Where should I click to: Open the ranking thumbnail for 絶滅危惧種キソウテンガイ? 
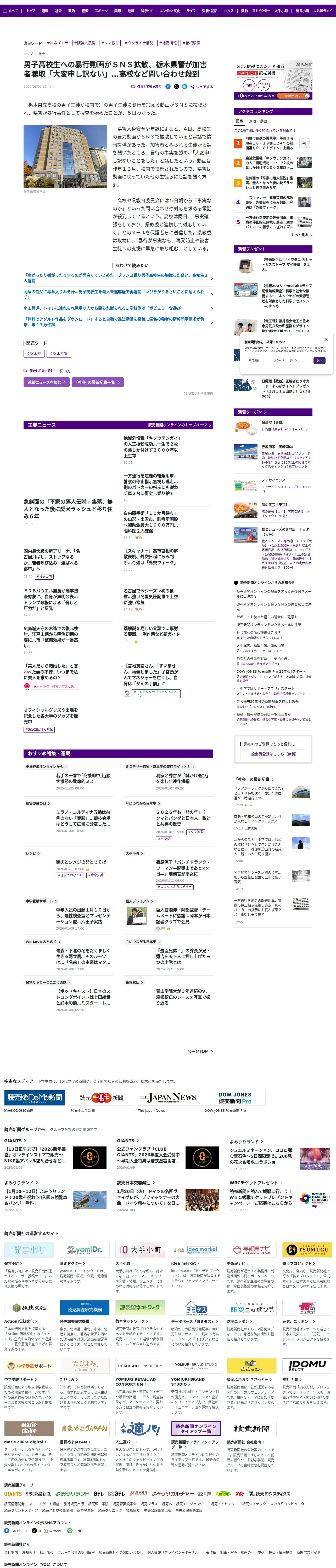304,163
